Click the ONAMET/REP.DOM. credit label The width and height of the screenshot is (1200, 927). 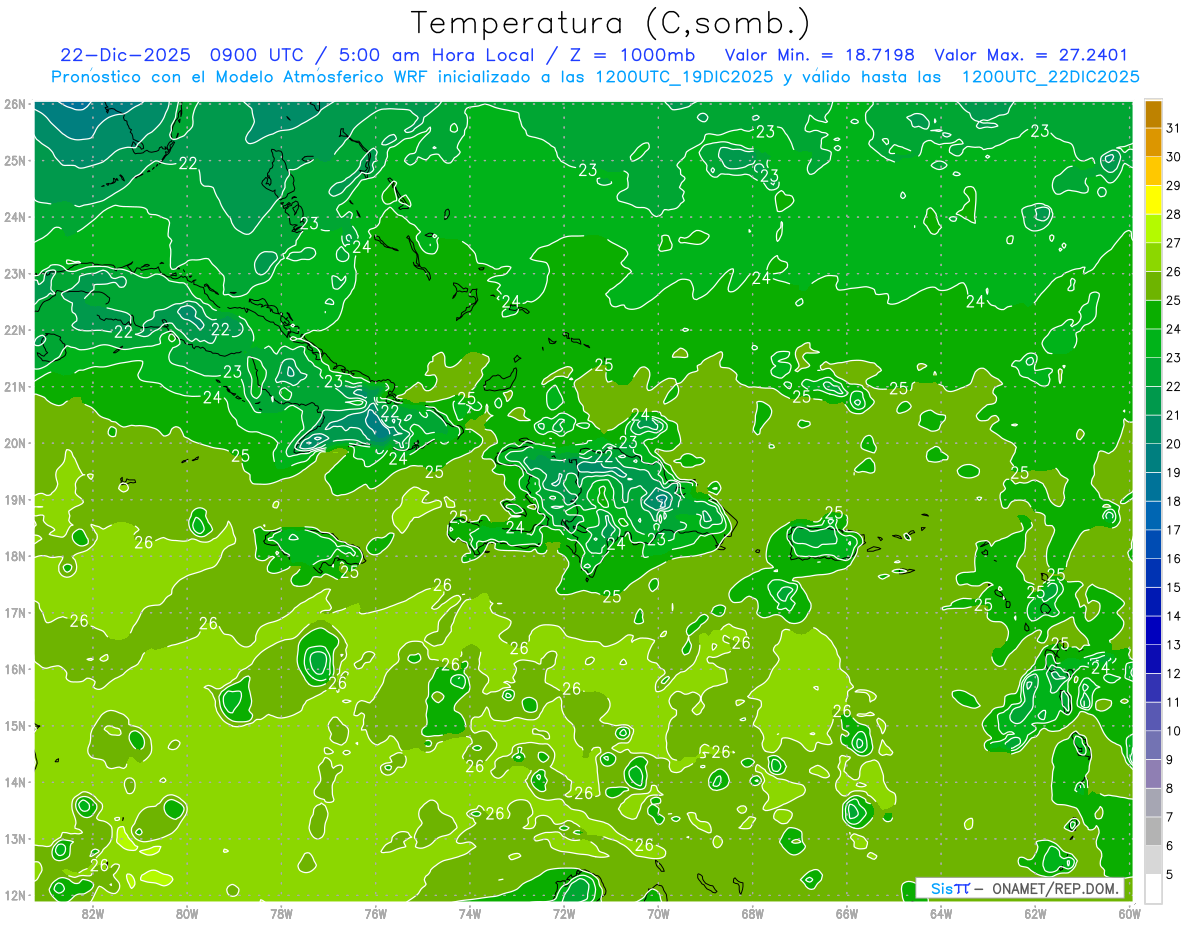[1054, 888]
